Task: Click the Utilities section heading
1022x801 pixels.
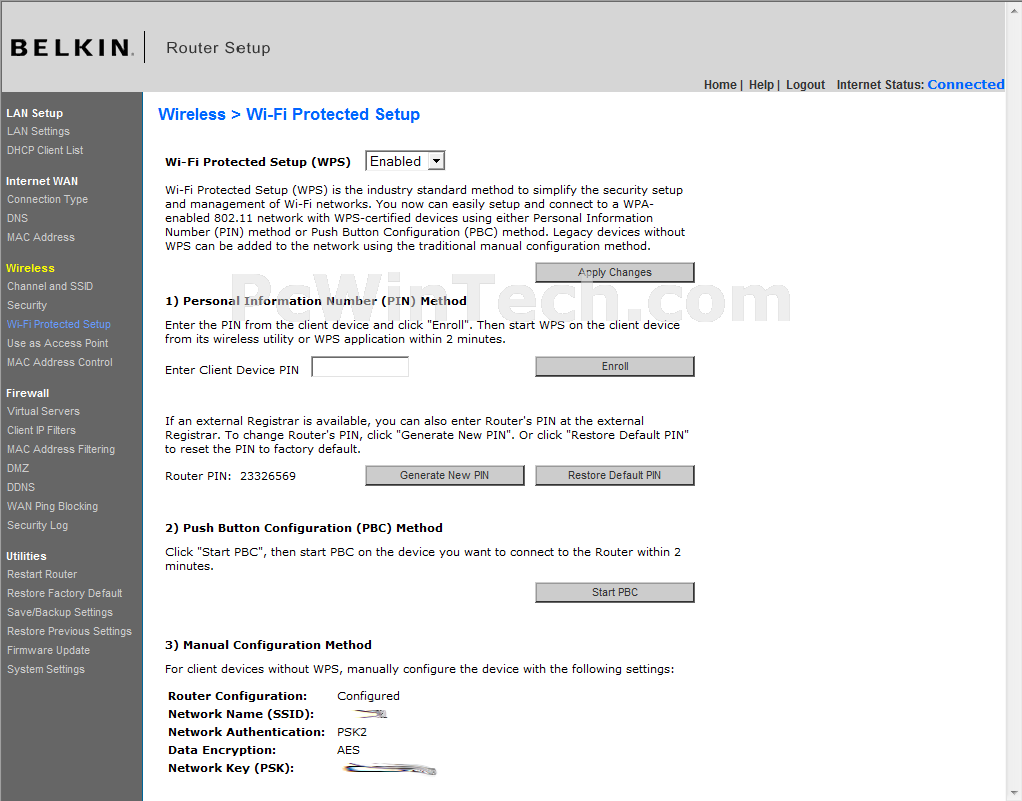Action: tap(26, 556)
